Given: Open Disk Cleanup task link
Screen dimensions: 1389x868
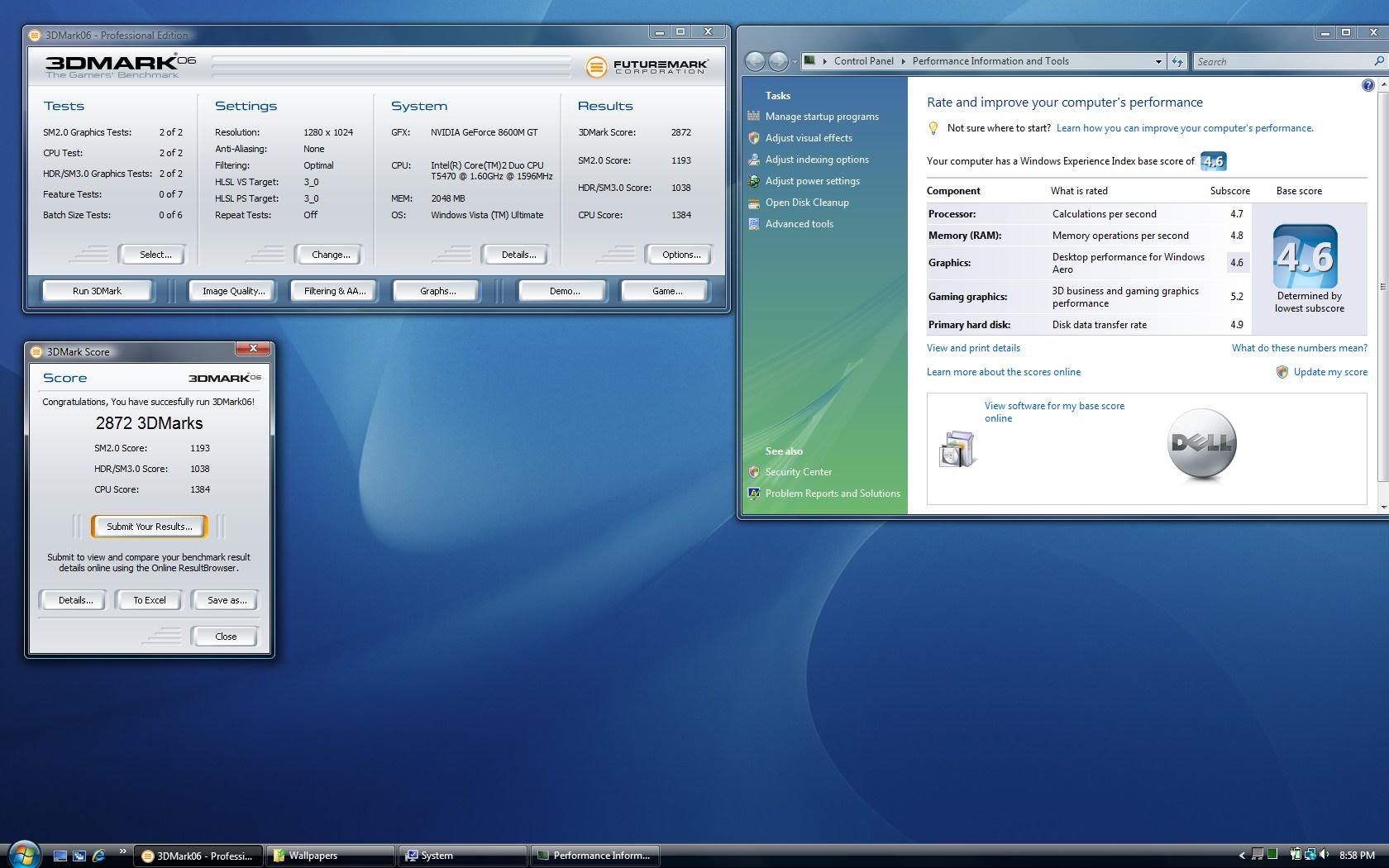Looking at the screenshot, I should pos(806,203).
